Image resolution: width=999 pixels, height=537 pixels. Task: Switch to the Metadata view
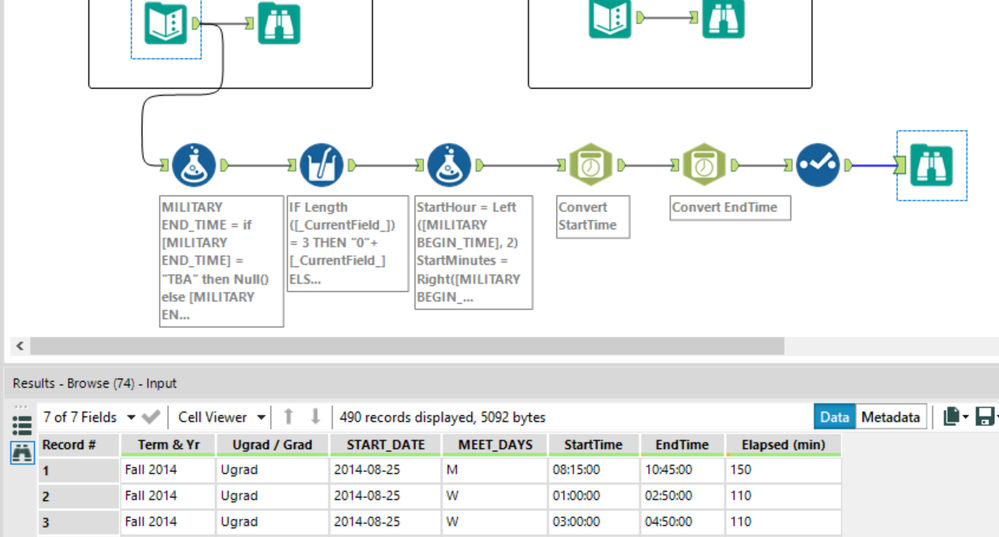coord(891,417)
